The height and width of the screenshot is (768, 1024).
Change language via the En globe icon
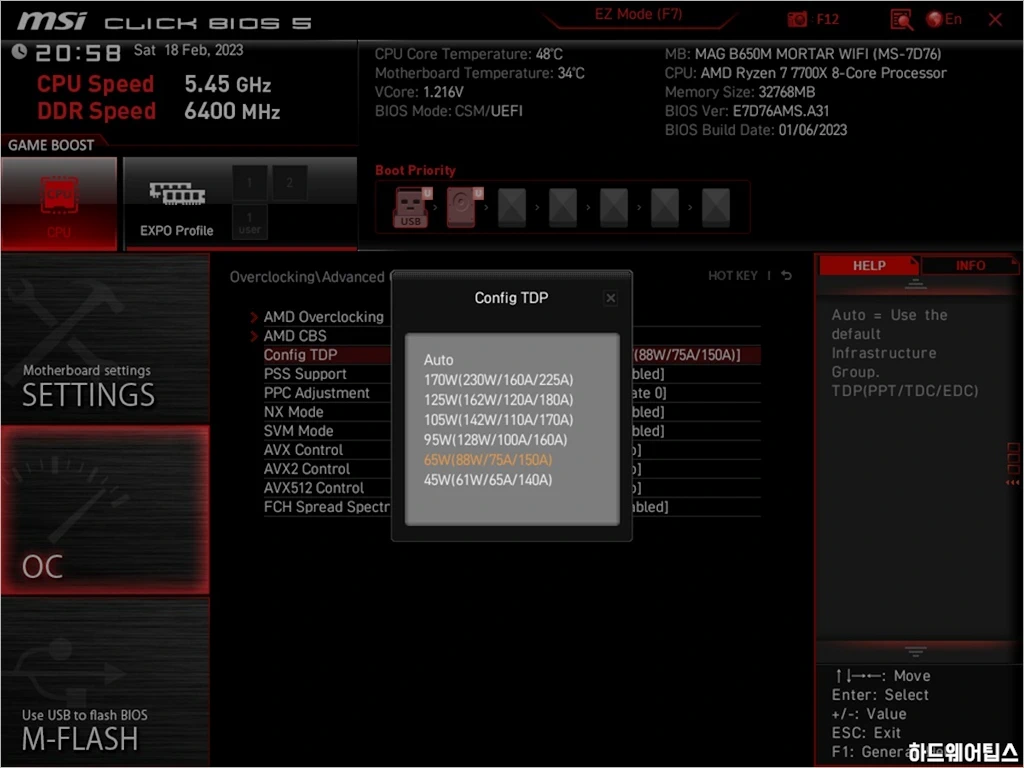pos(944,20)
